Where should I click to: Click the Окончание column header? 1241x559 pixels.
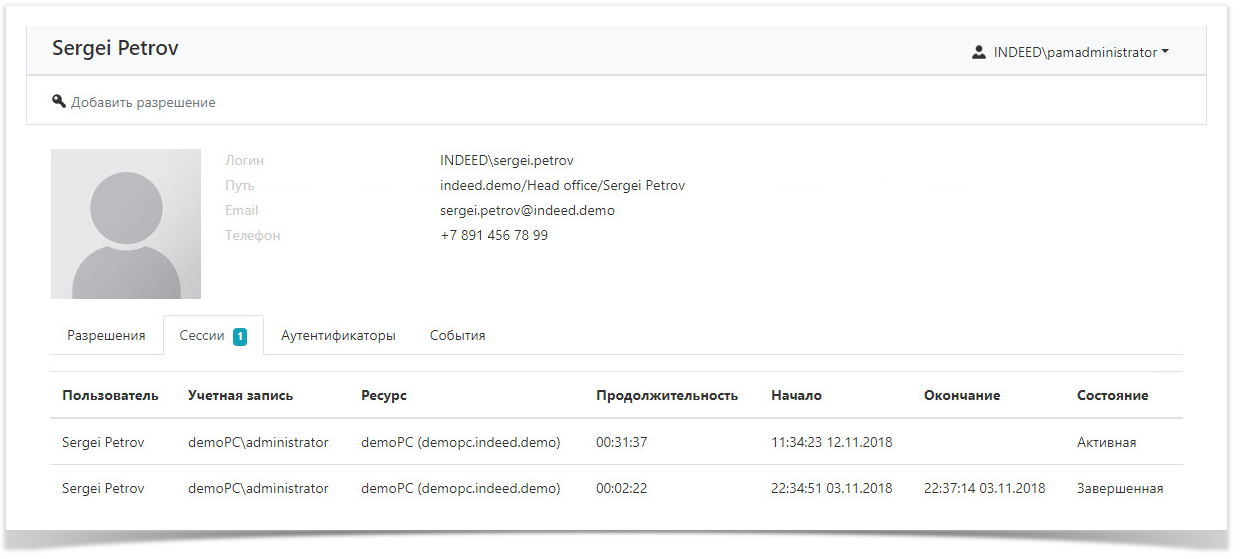click(961, 395)
